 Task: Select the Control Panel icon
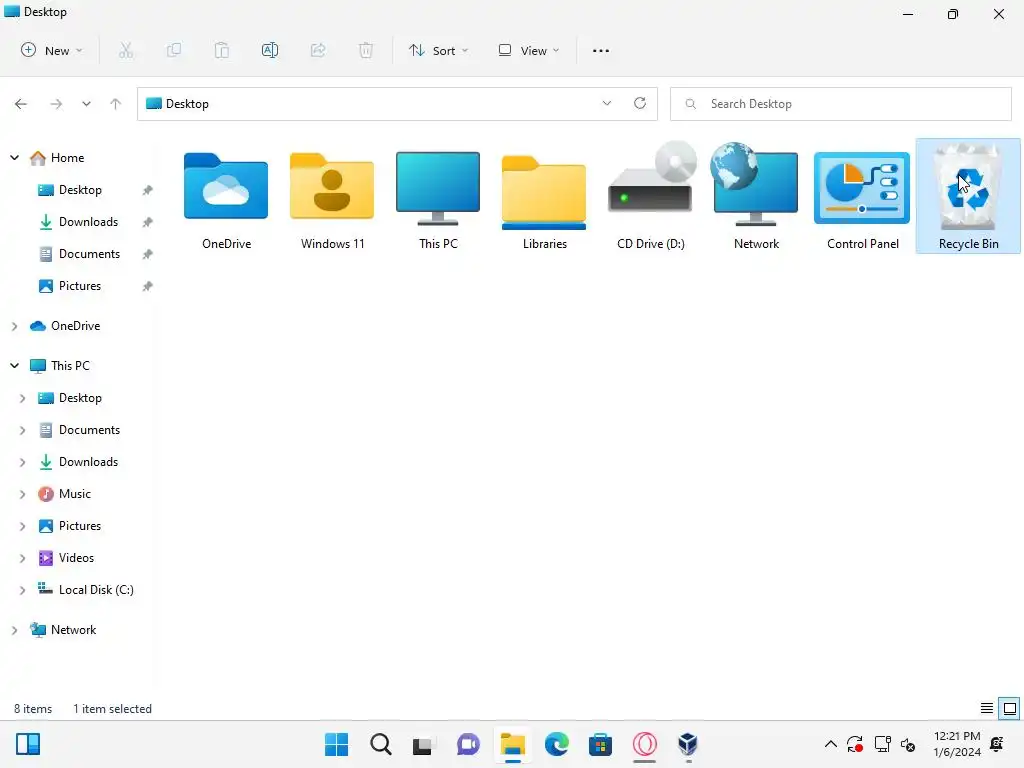[x=862, y=198]
